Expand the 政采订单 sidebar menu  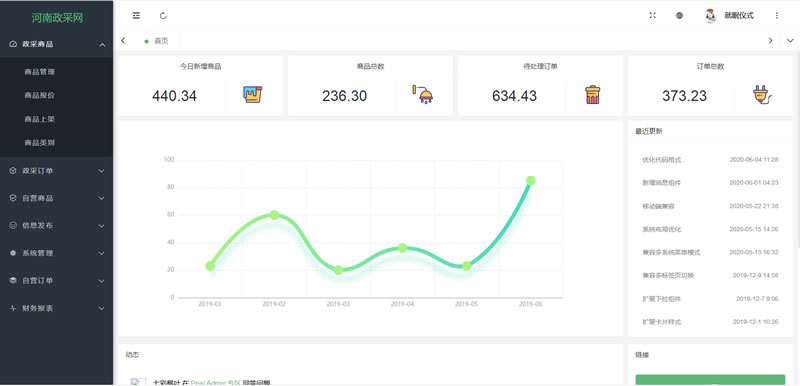point(56,171)
